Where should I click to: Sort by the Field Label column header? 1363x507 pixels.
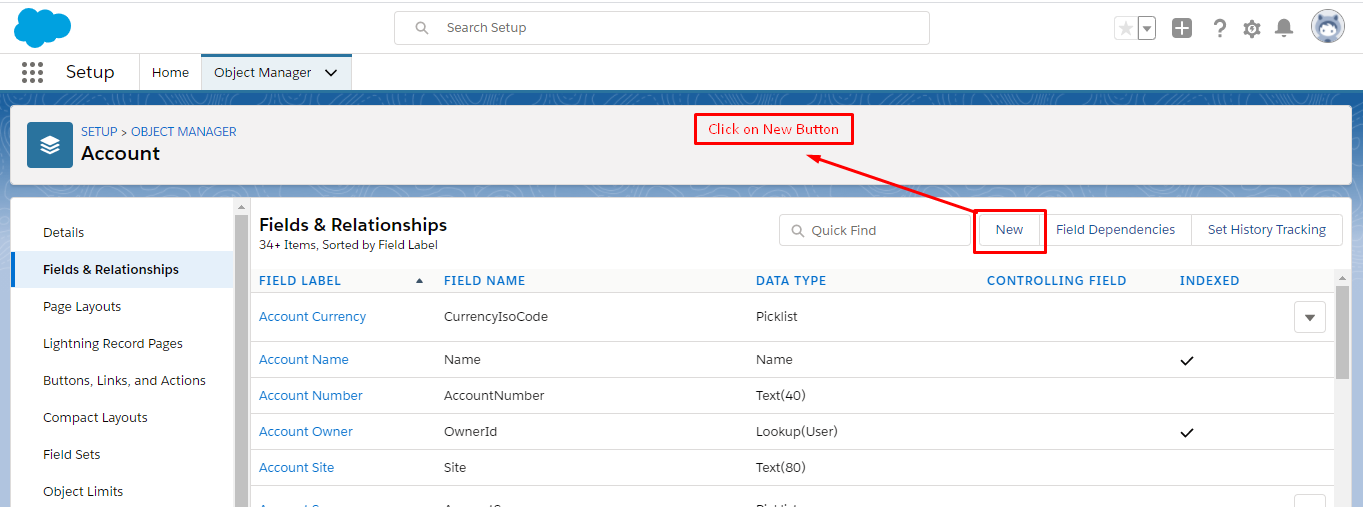click(300, 281)
